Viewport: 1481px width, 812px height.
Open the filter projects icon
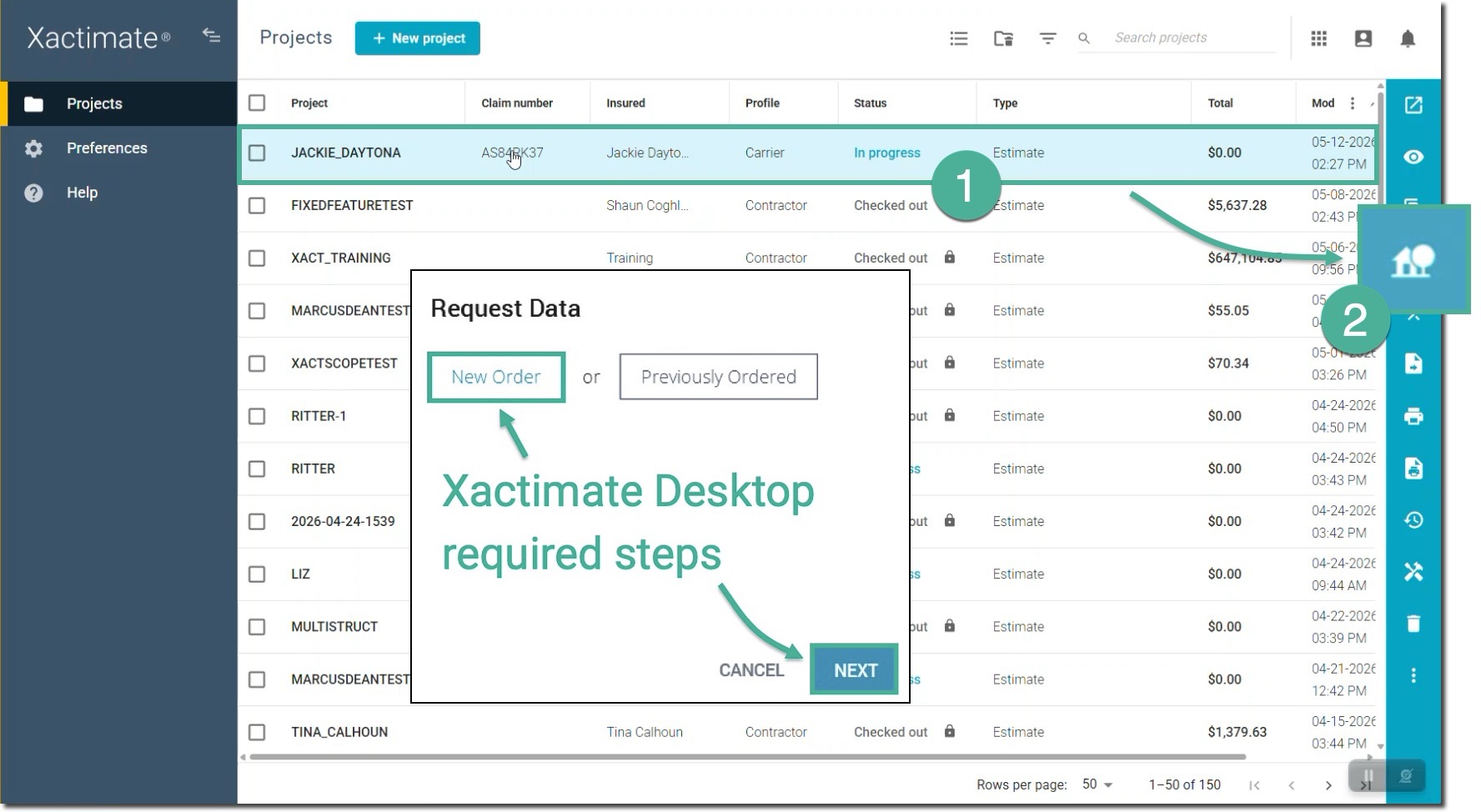tap(1047, 38)
